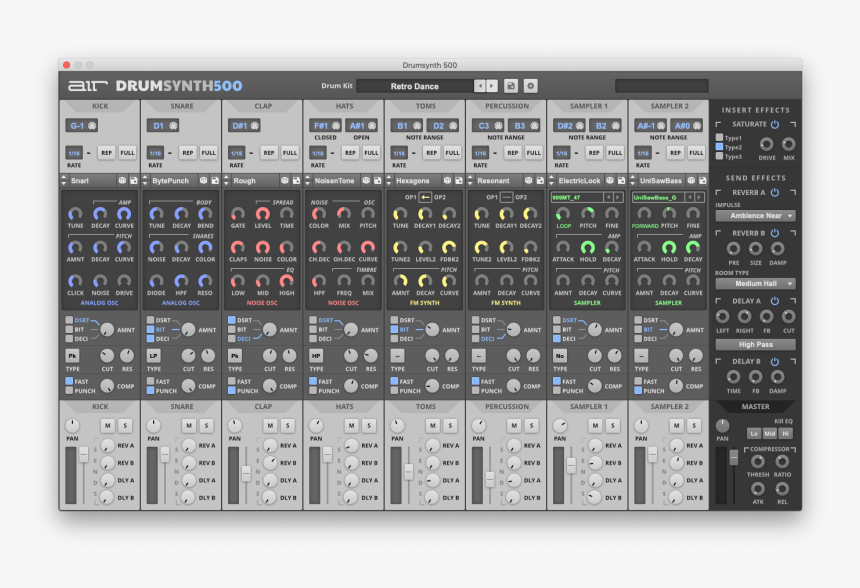Viewport: 860px width, 588px height.
Task: Select next sample after 909MT_47
Action: (x=618, y=197)
